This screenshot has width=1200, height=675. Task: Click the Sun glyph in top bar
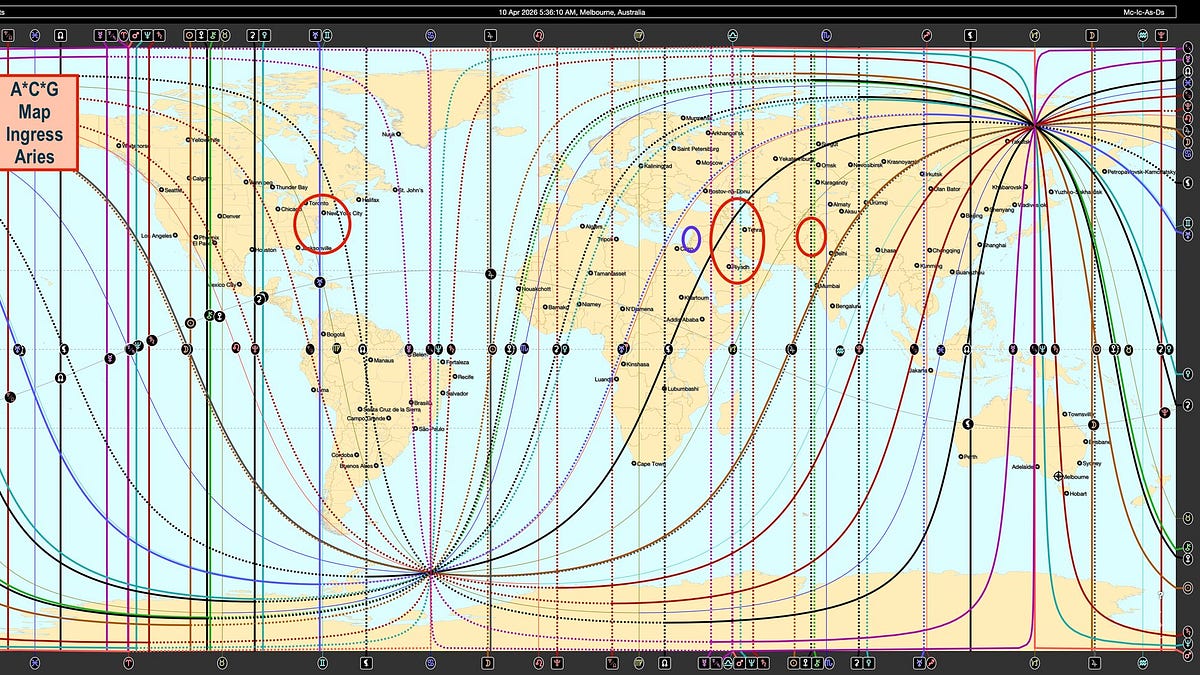pyautogui.click(x=190, y=34)
